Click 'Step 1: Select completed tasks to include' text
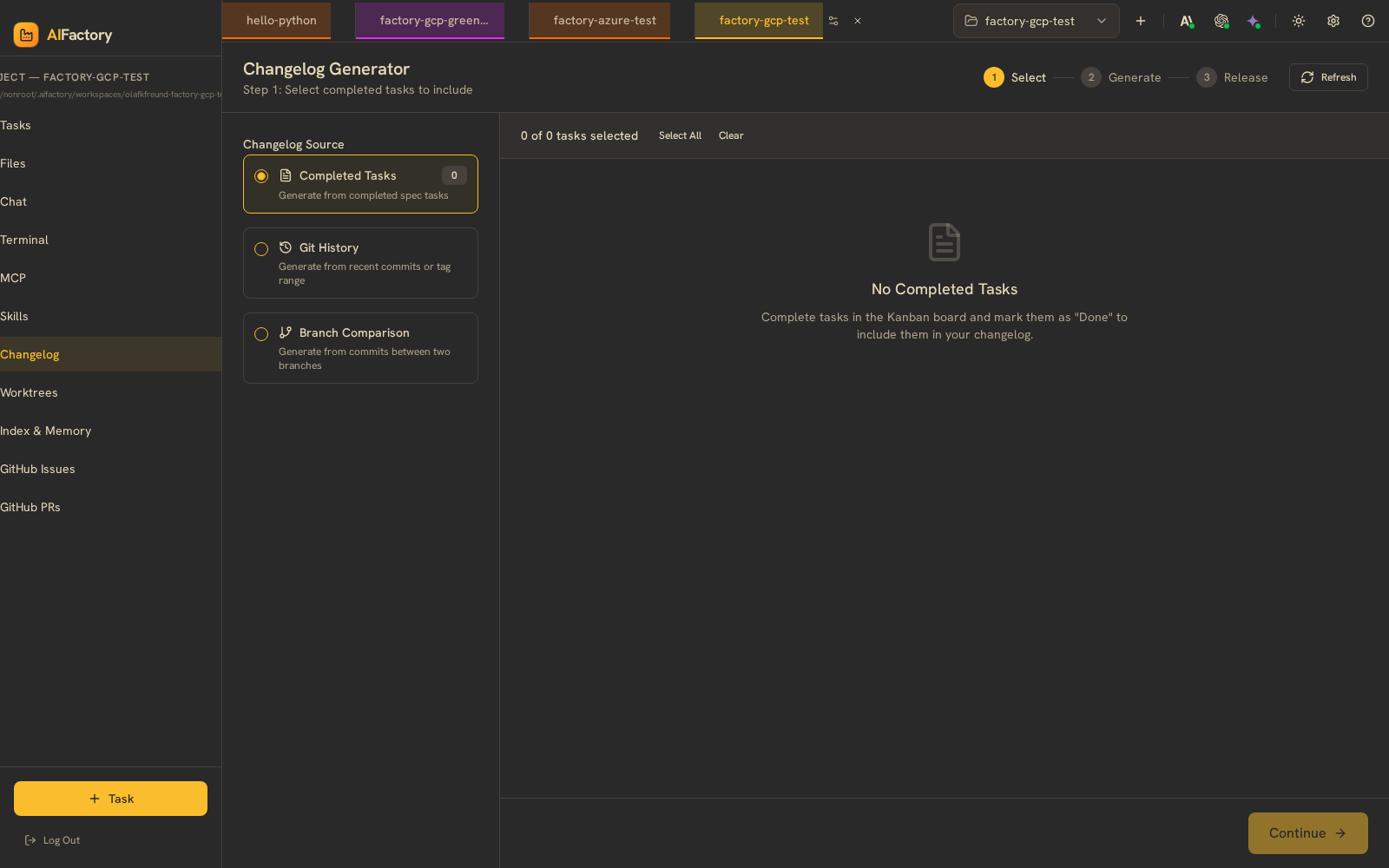Screen dimensions: 1389x868 pyautogui.click(x=358, y=89)
